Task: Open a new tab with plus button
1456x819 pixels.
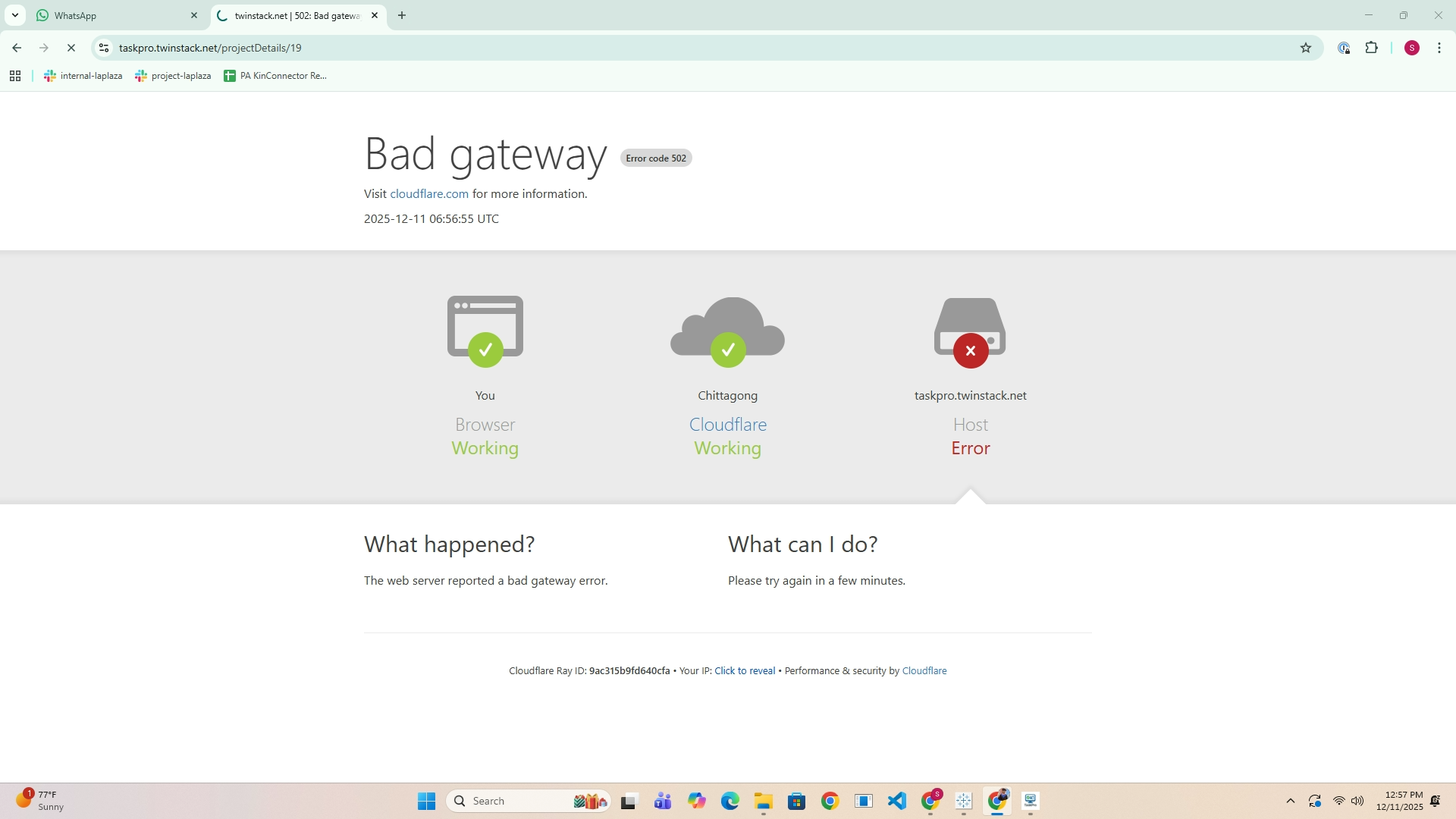Action: click(x=402, y=15)
